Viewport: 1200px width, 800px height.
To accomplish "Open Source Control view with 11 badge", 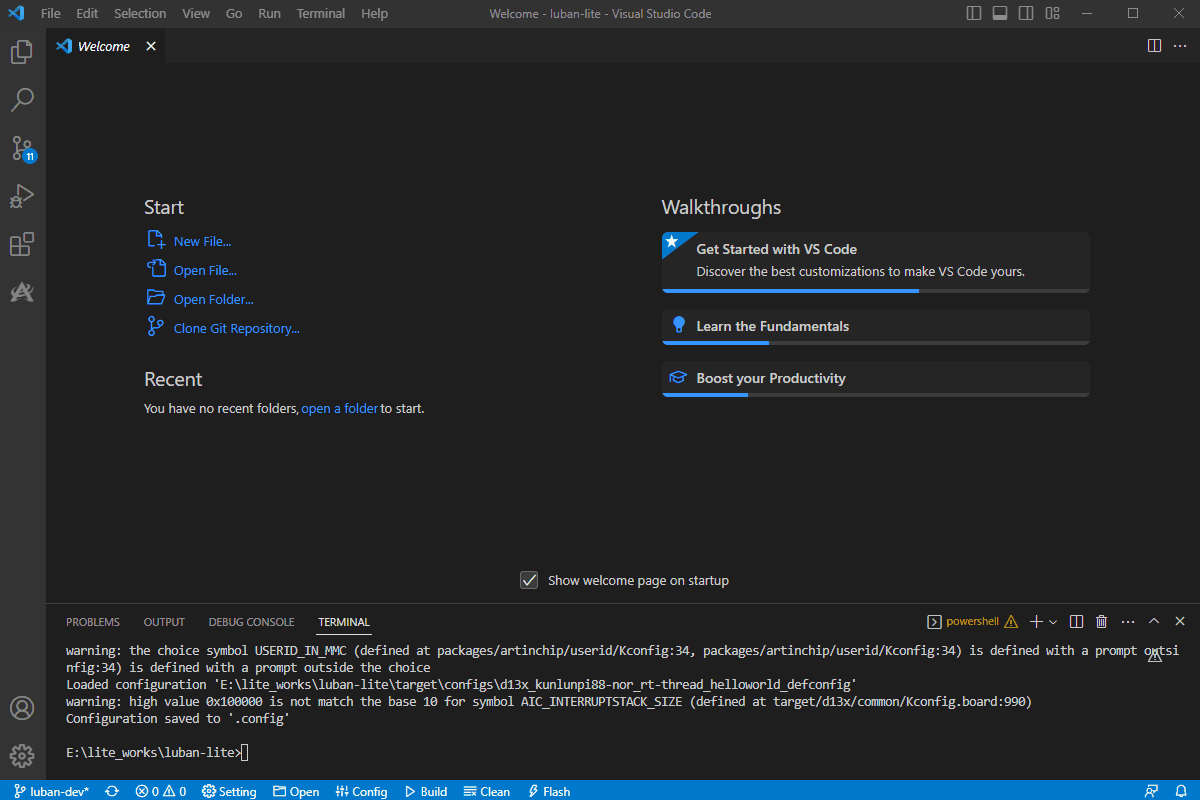I will [x=22, y=149].
